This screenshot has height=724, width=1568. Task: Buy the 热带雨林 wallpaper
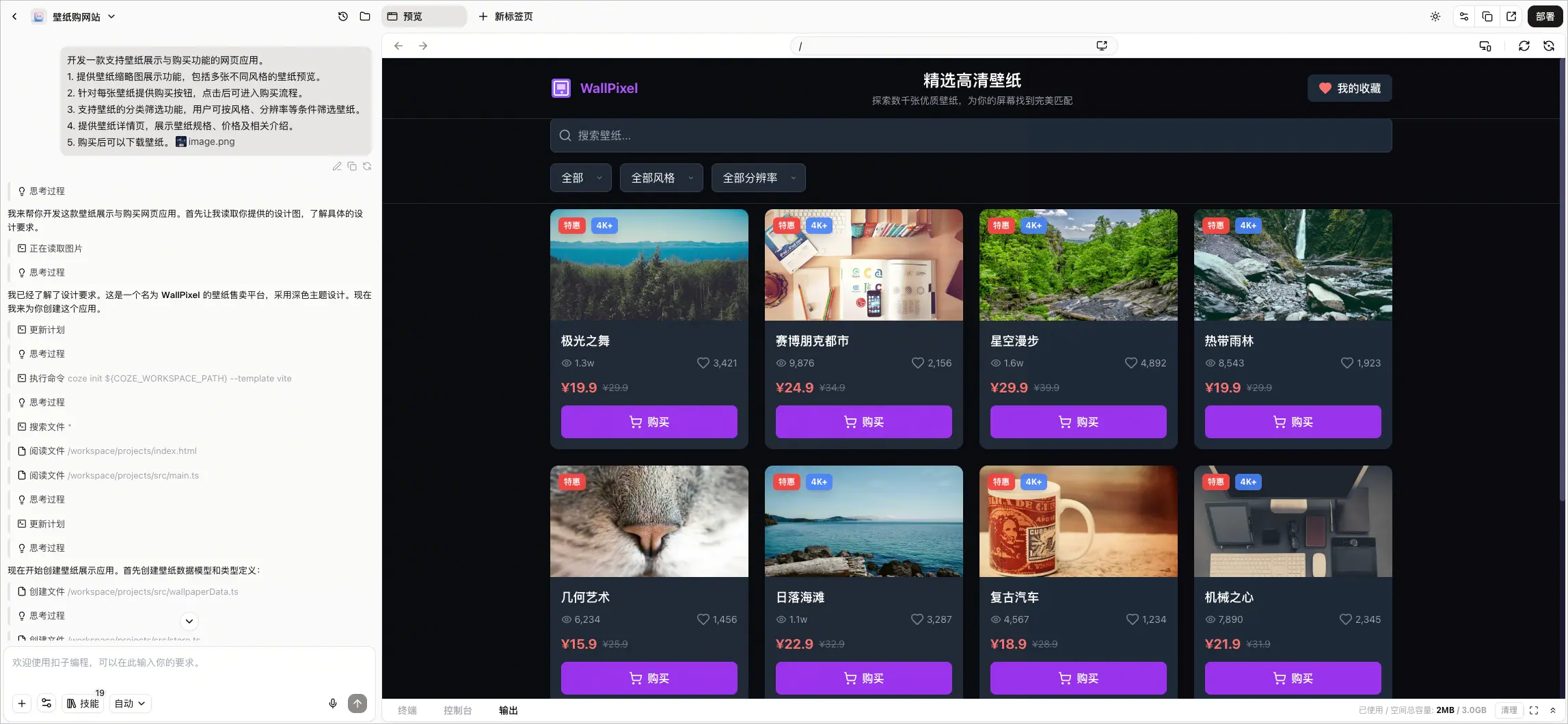(x=1293, y=422)
